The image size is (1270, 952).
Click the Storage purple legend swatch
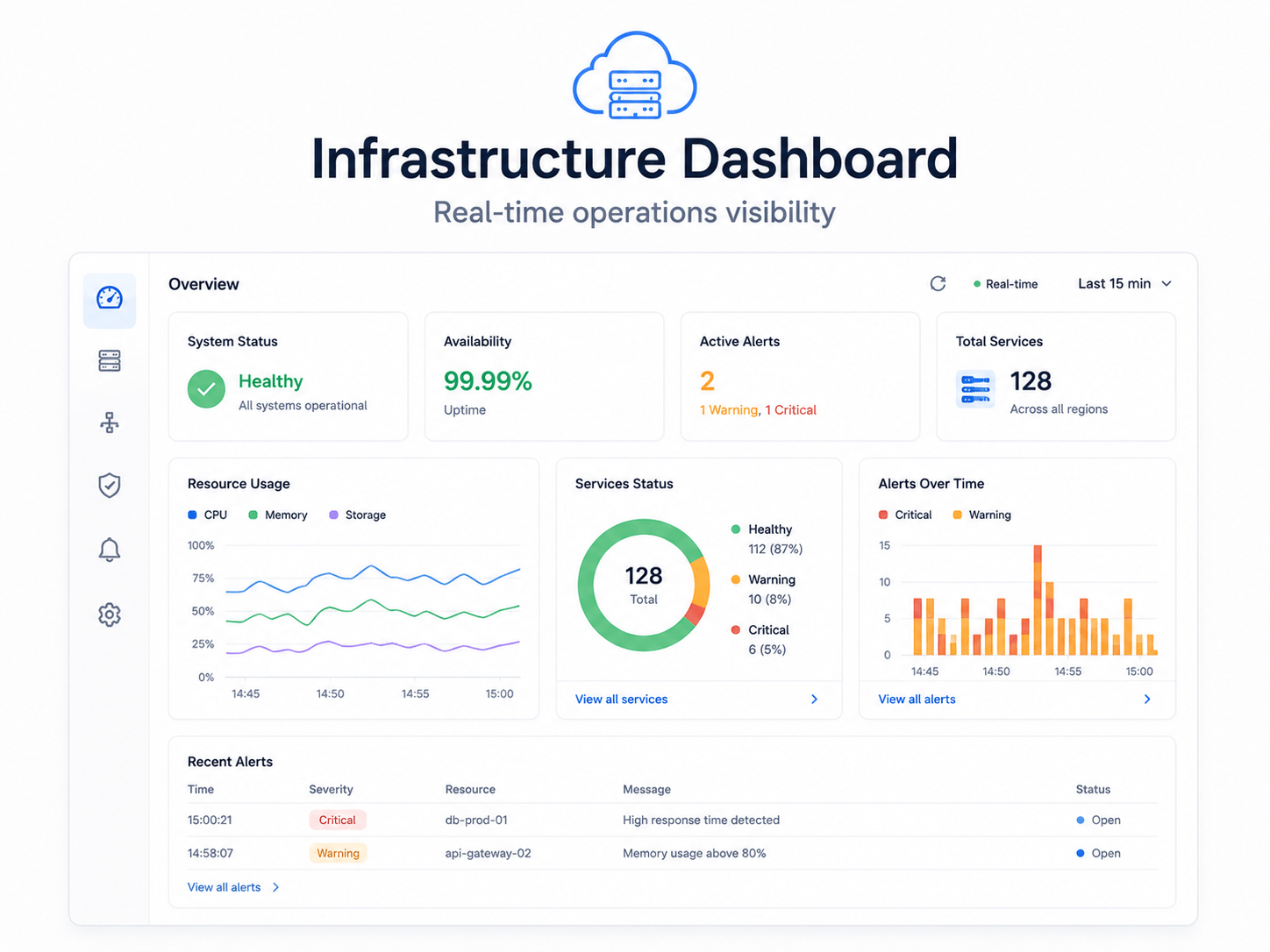point(333,515)
